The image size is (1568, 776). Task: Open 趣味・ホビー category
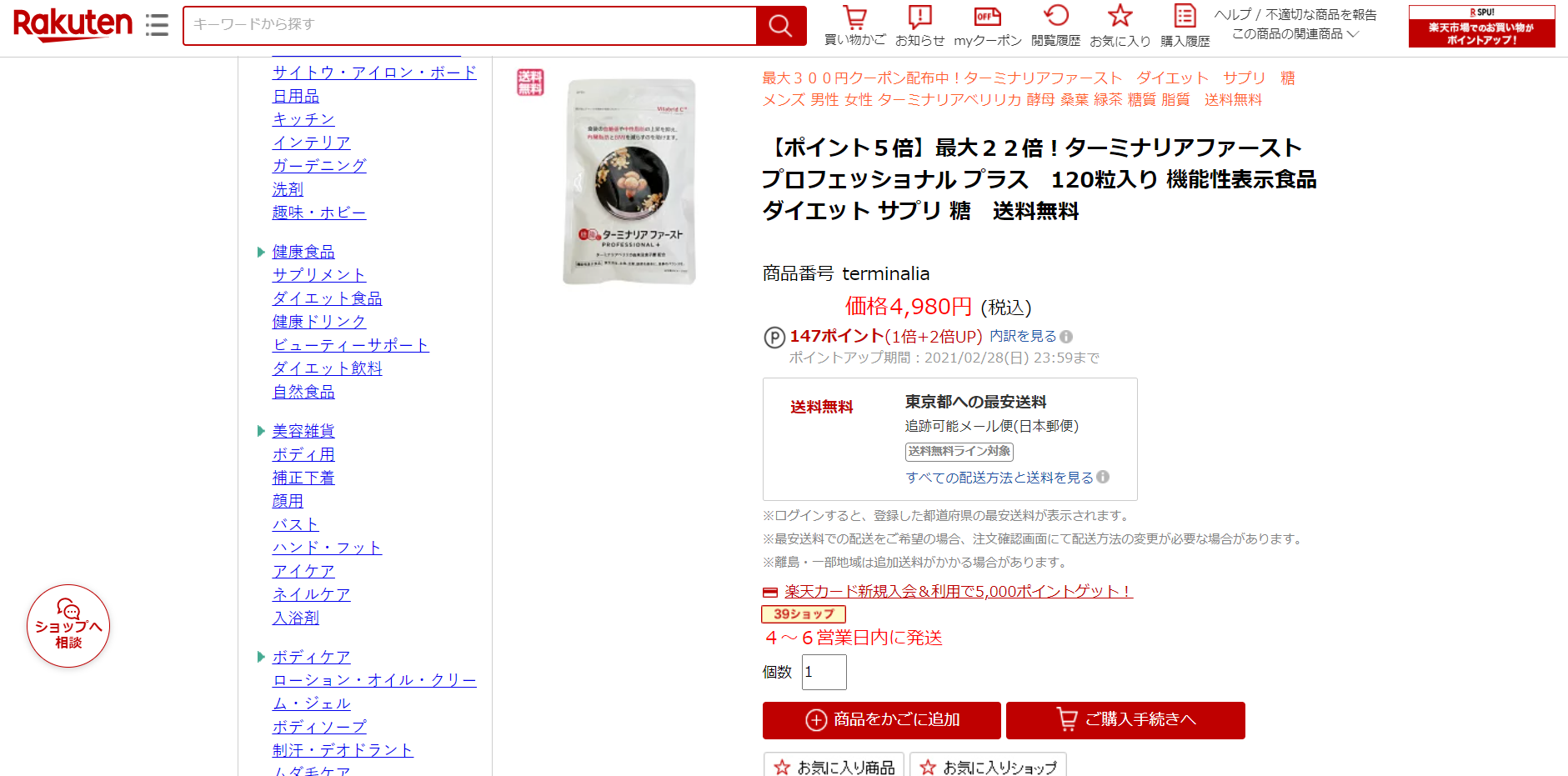tap(319, 213)
